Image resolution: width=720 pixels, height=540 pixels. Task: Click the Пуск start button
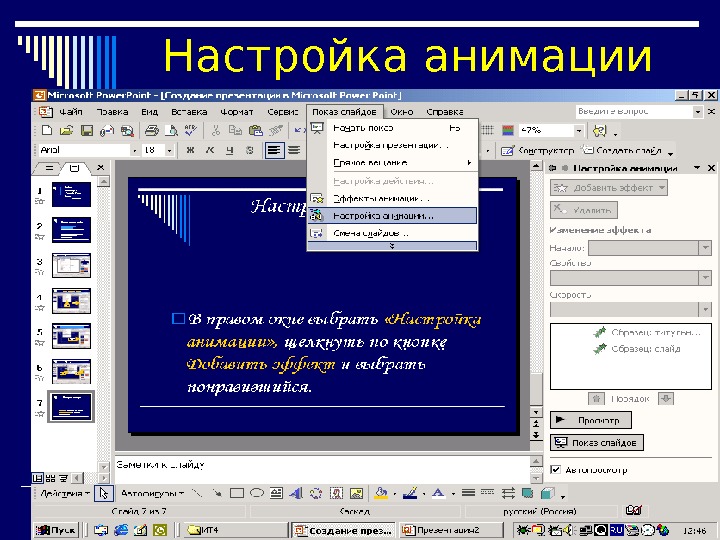(x=56, y=530)
